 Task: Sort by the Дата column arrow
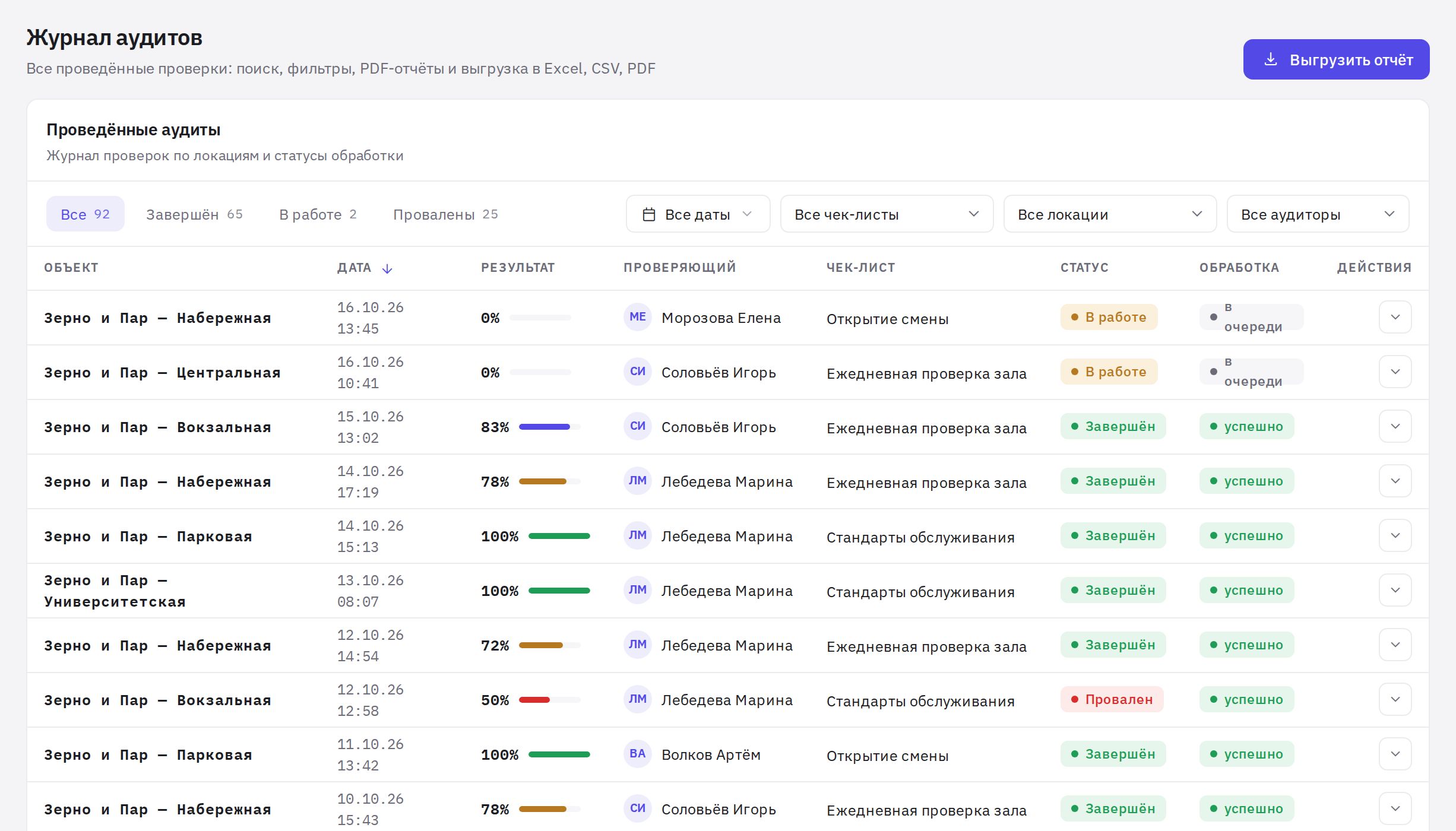coord(387,268)
